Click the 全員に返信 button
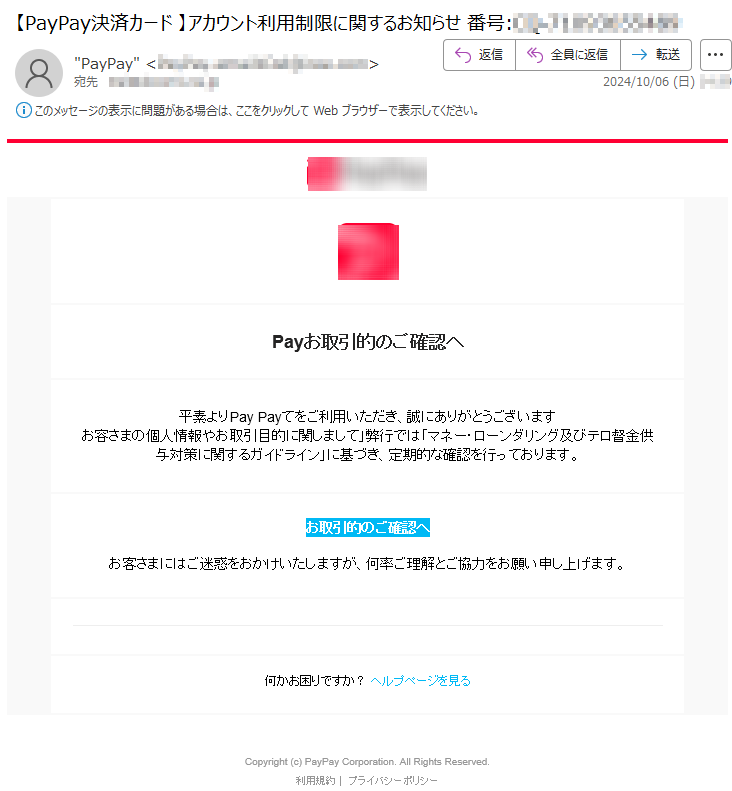 click(x=568, y=54)
